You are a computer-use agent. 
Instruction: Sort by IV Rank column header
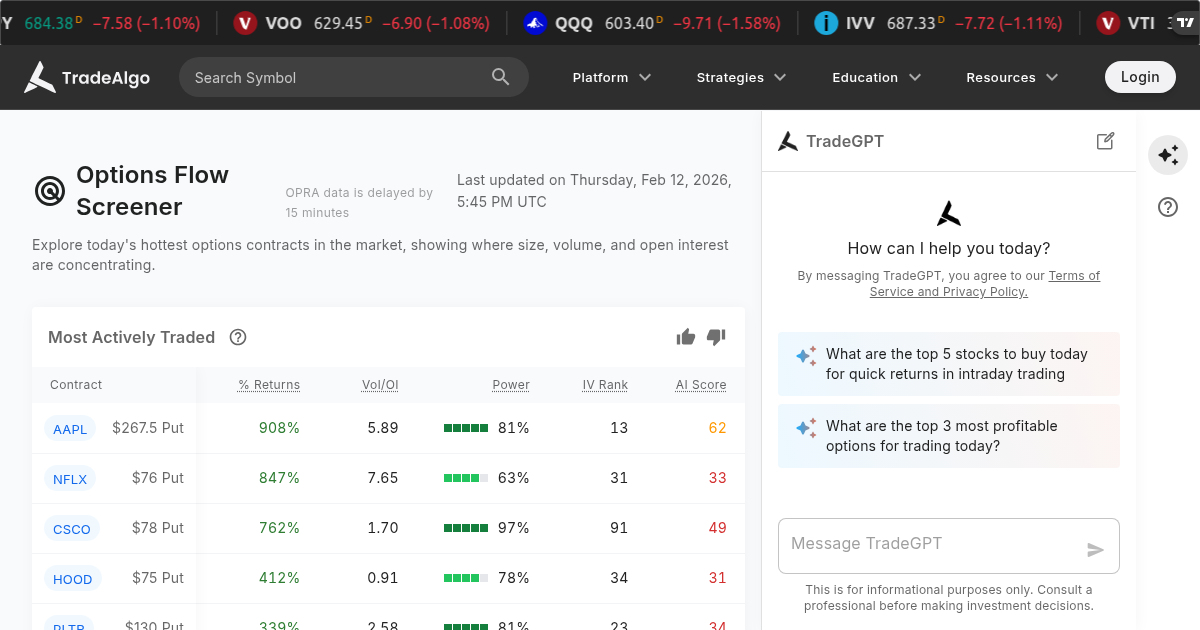tap(605, 385)
